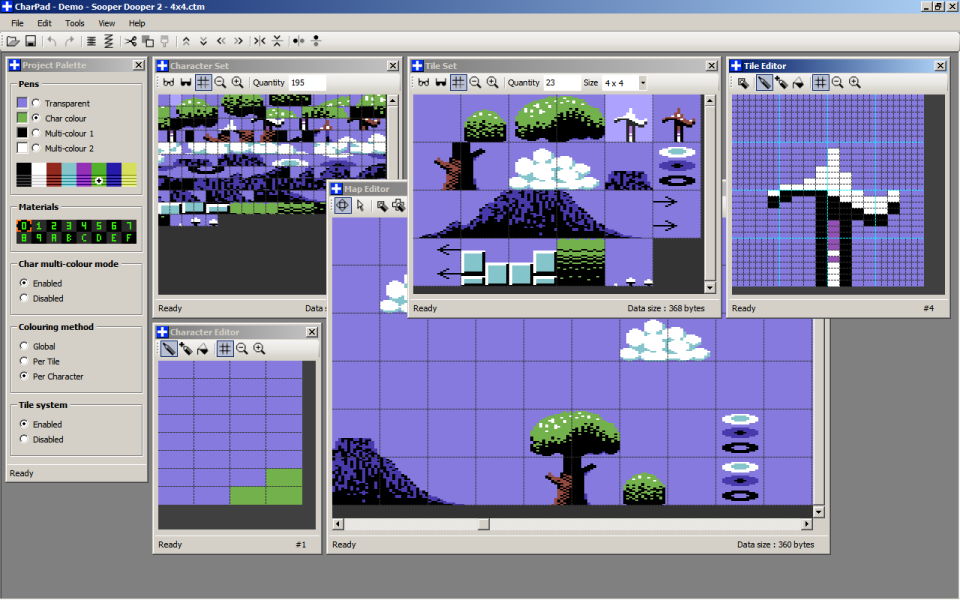Image resolution: width=960 pixels, height=600 pixels.
Task: Click the shift right double-chevron icon
Action: tap(238, 41)
